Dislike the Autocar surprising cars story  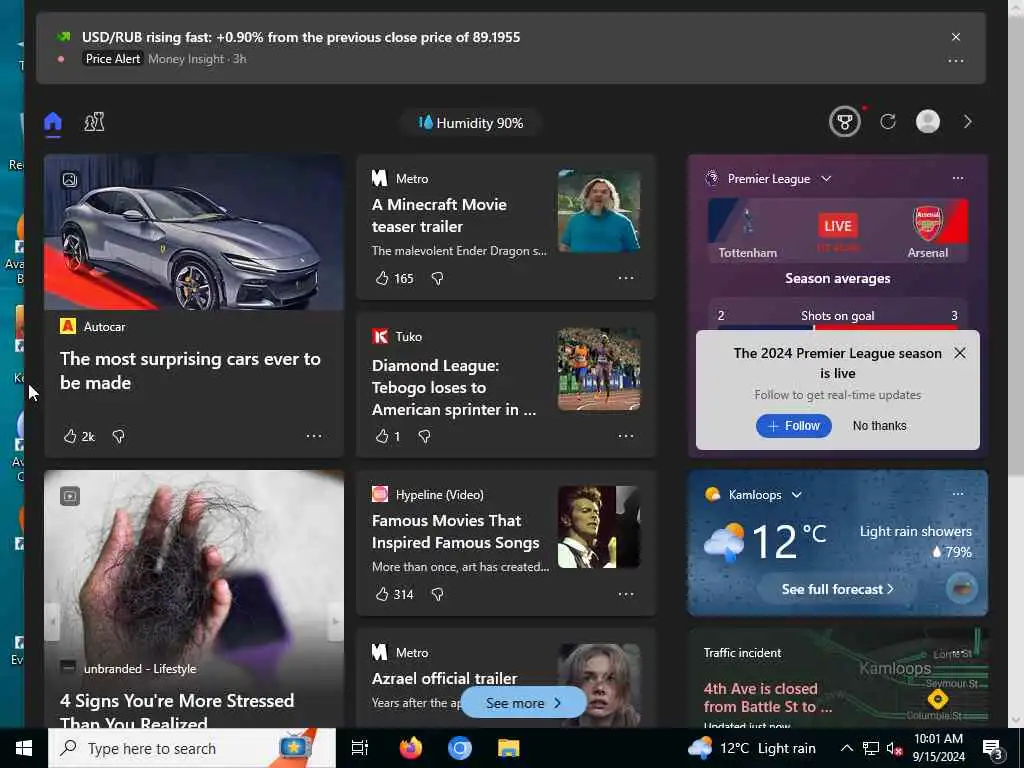pos(118,436)
